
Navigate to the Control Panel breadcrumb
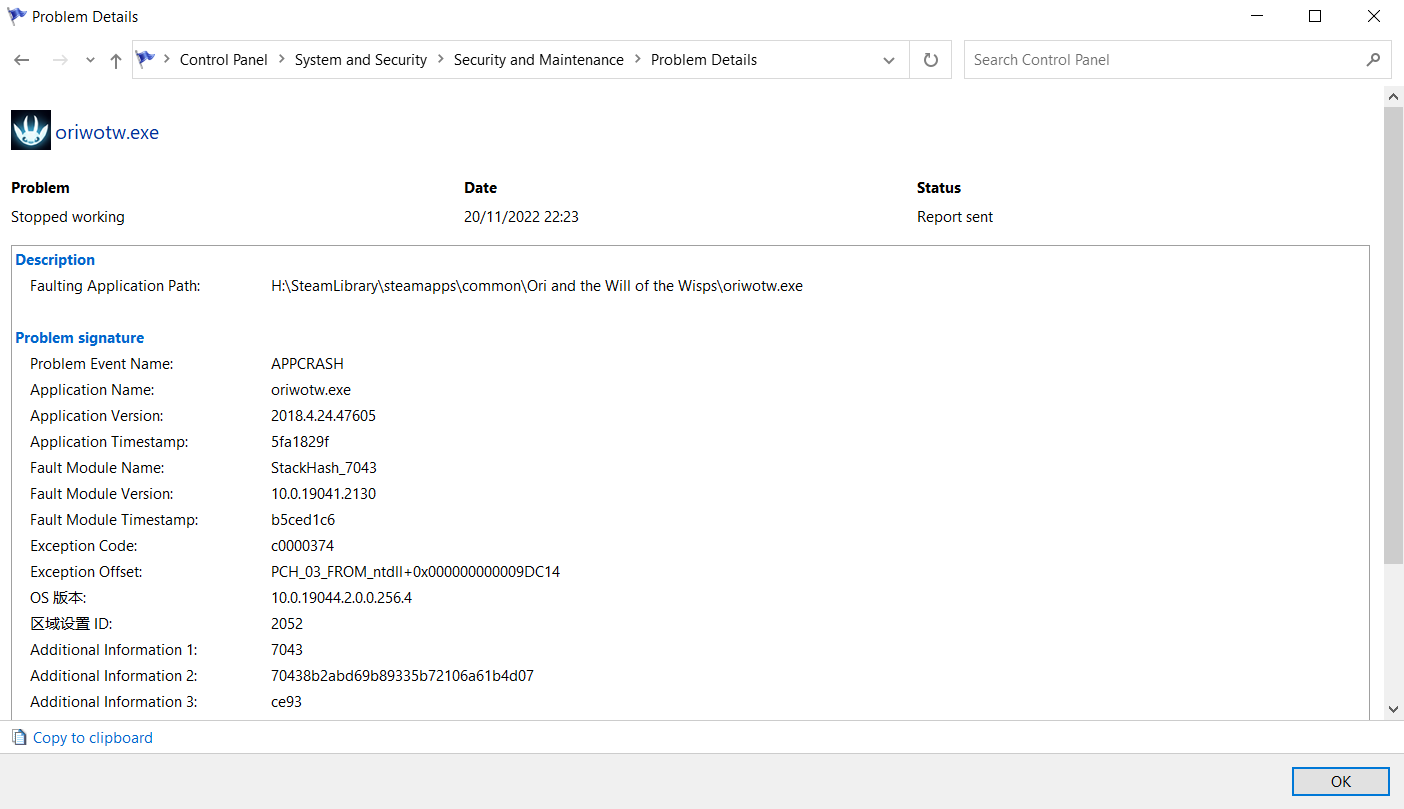(x=223, y=60)
